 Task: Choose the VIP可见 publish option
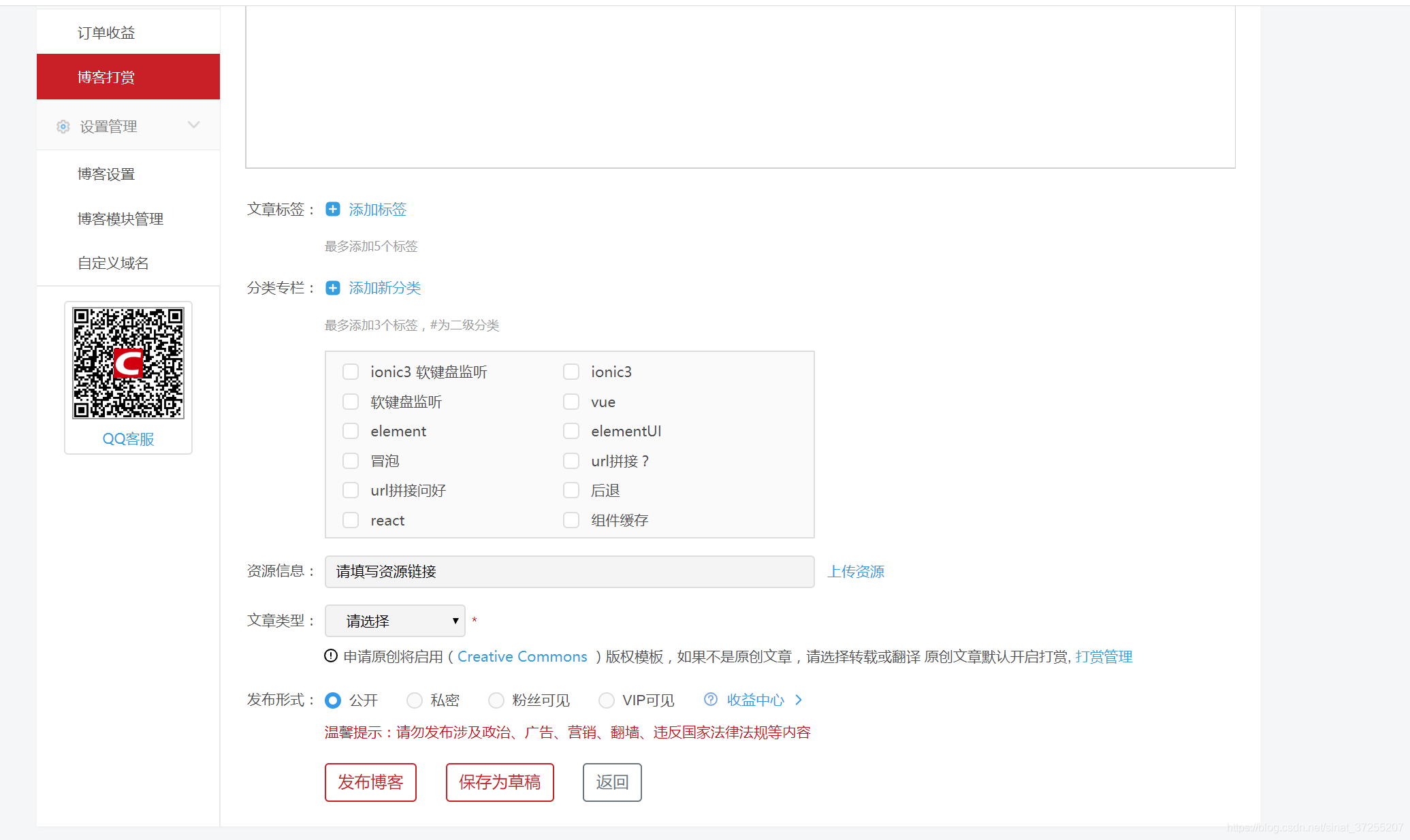pyautogui.click(x=606, y=700)
